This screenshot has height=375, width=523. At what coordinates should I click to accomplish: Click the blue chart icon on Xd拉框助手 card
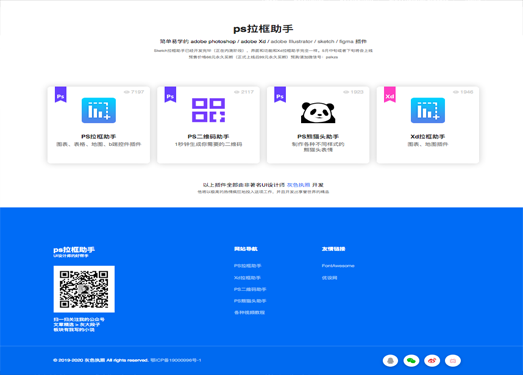[x=428, y=110]
